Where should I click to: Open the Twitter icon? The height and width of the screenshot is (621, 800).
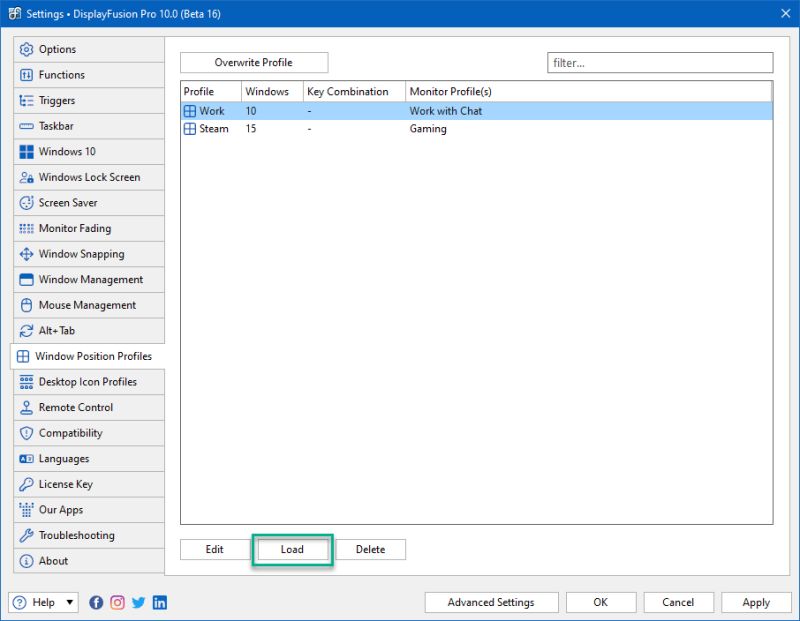(137, 603)
